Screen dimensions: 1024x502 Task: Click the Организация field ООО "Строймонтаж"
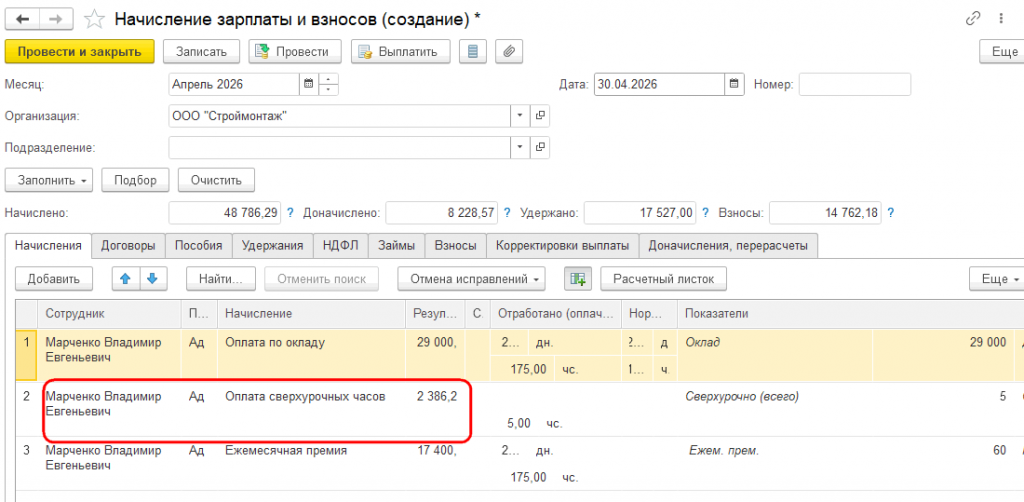pyautogui.click(x=339, y=116)
